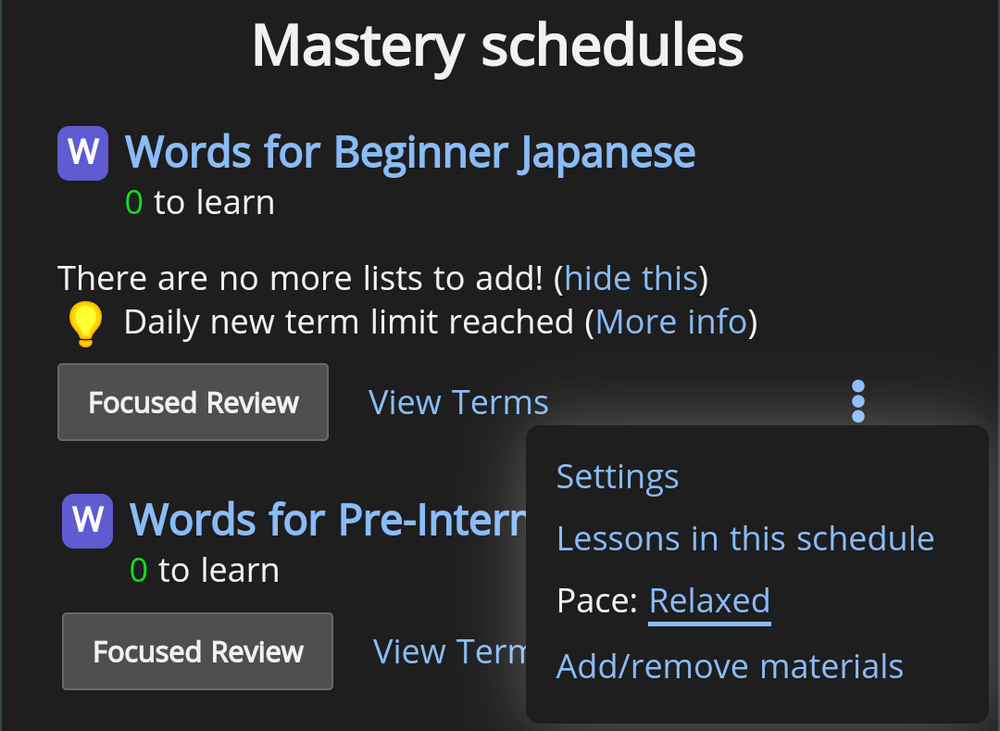Hide the no more lists message
The image size is (1000, 731).
(631, 278)
